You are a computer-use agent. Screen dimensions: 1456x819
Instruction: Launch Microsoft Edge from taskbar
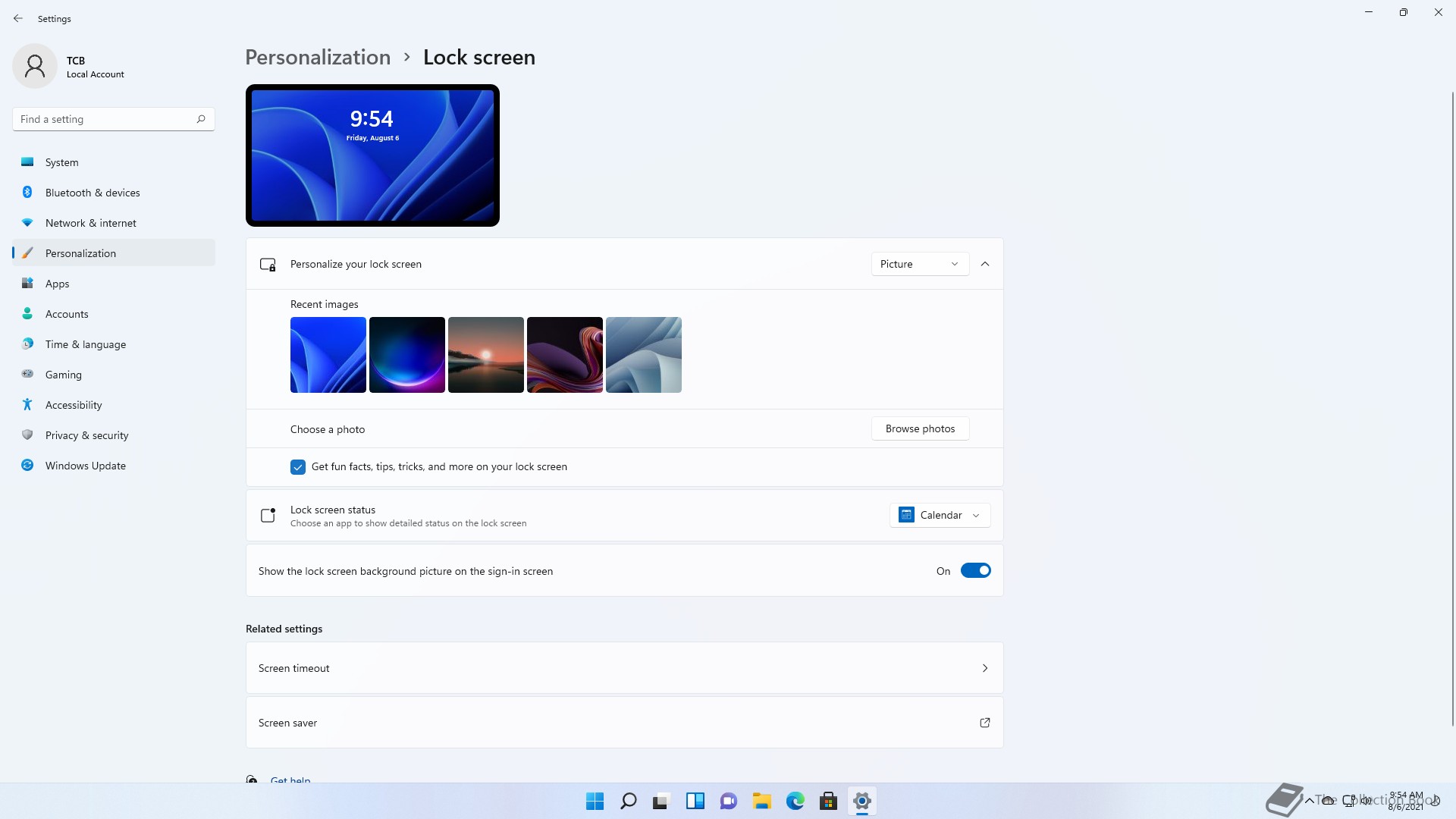[x=795, y=801]
